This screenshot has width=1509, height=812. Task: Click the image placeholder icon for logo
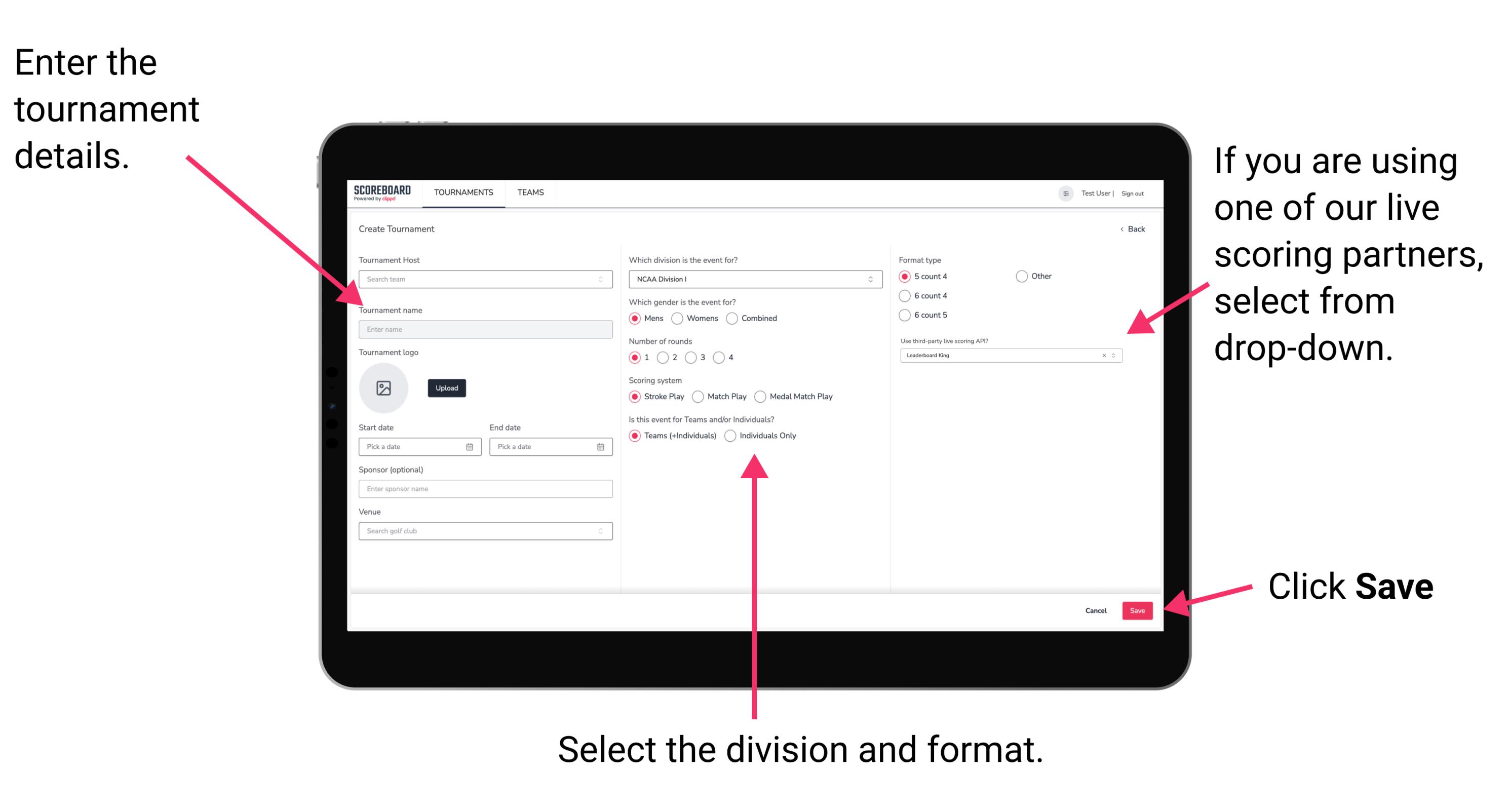pyautogui.click(x=383, y=388)
